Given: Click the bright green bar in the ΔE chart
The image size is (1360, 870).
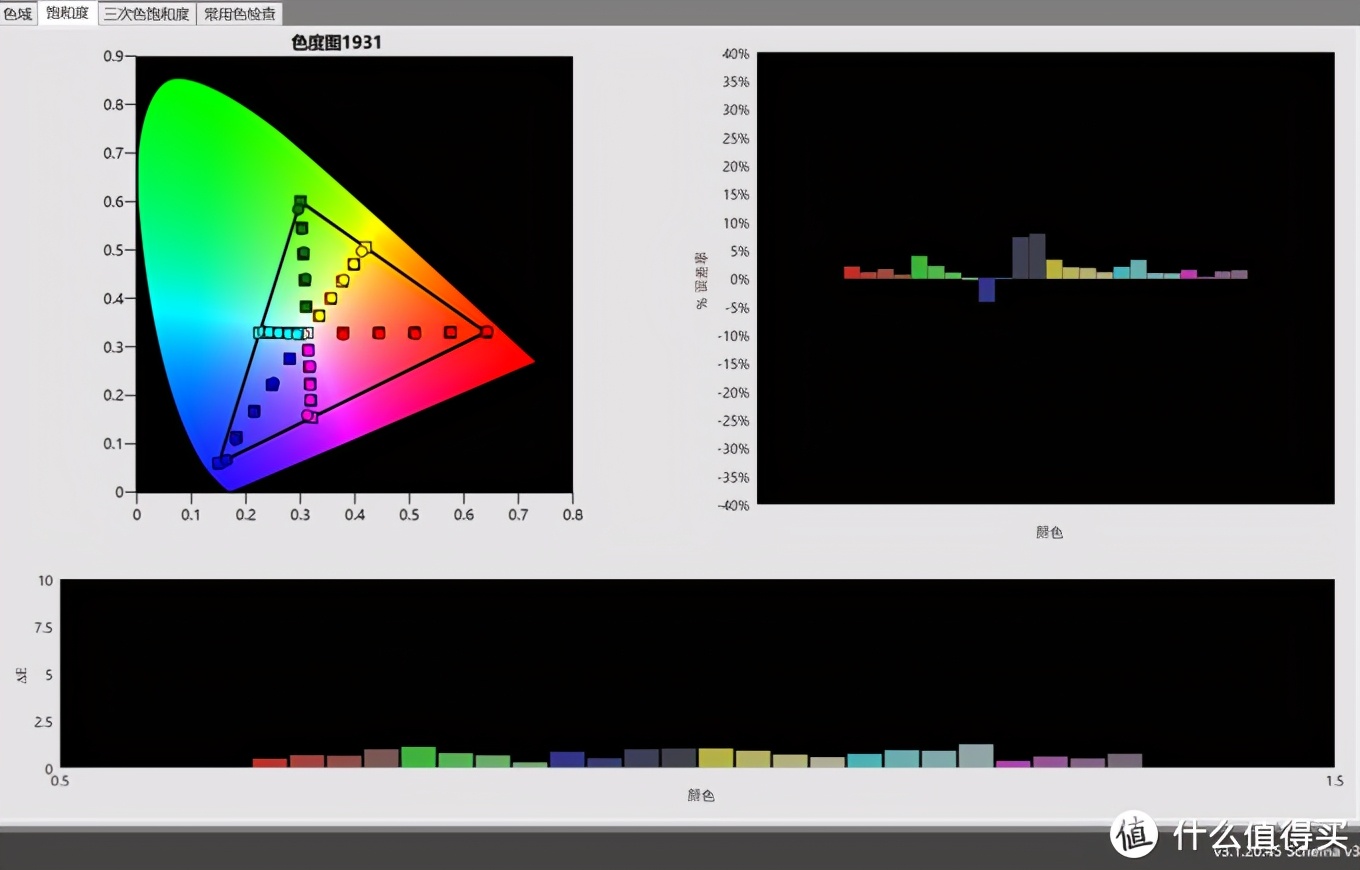Looking at the screenshot, I should [x=418, y=757].
